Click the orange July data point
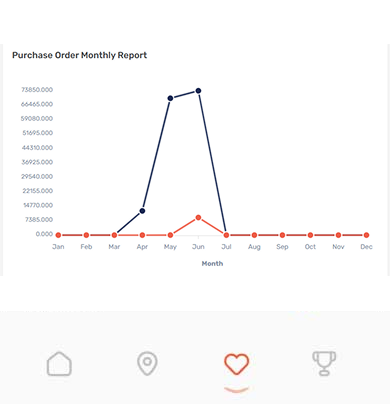The image size is (390, 404). coord(226,235)
